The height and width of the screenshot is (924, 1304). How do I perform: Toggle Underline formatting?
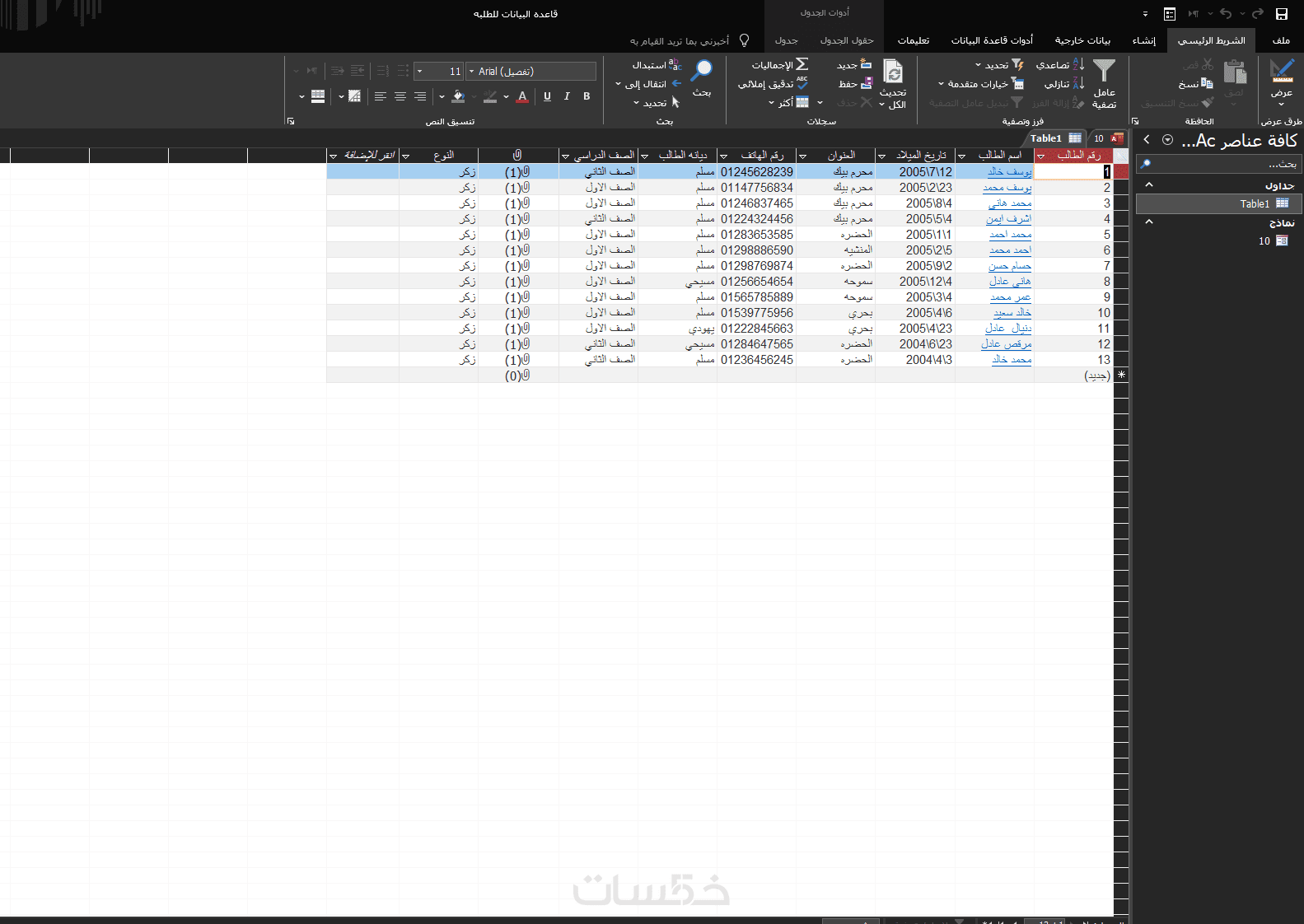tap(547, 96)
